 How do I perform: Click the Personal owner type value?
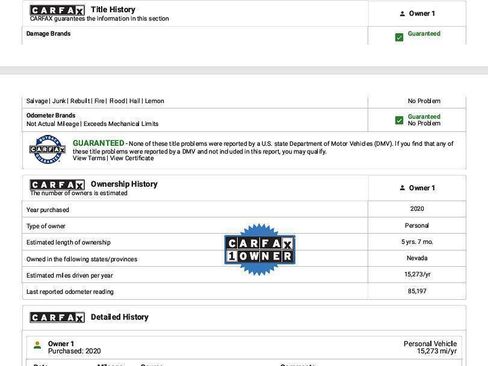(417, 226)
